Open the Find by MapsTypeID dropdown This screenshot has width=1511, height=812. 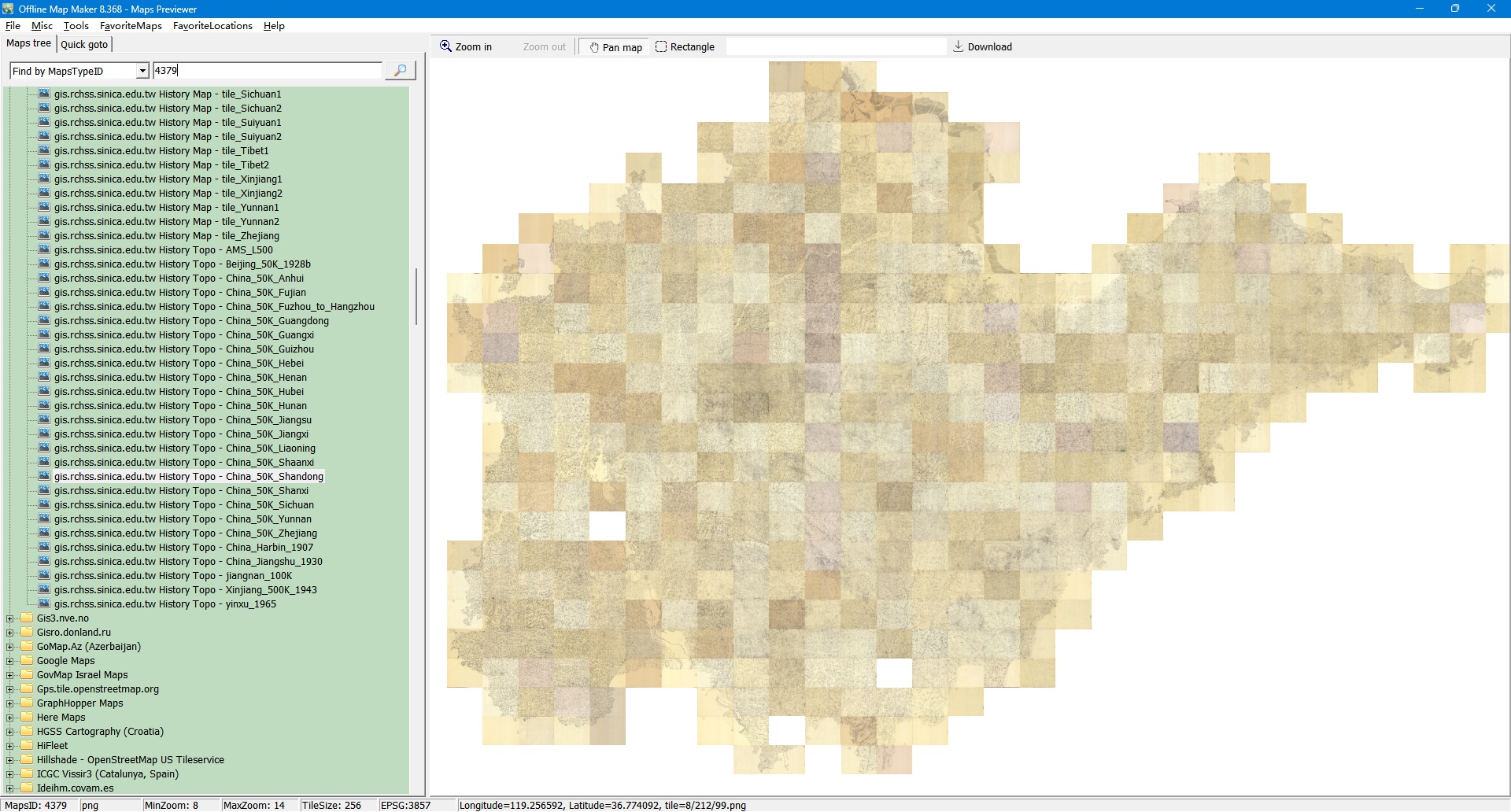[x=142, y=71]
